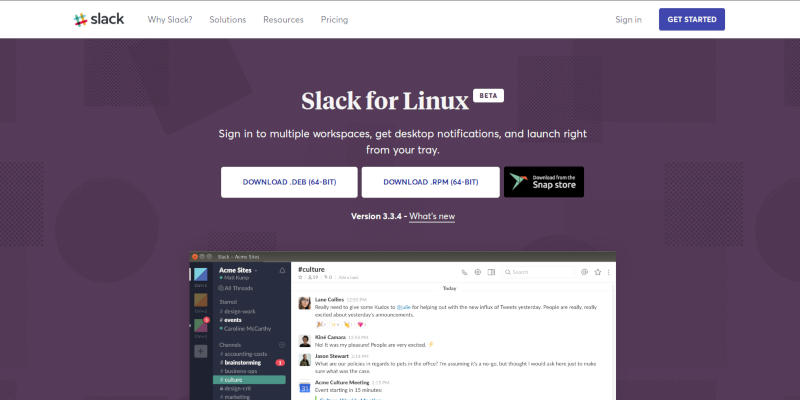The height and width of the screenshot is (400, 800).
Task: Click the calendar icon for Acme Culture Meeting
Action: pos(305,386)
